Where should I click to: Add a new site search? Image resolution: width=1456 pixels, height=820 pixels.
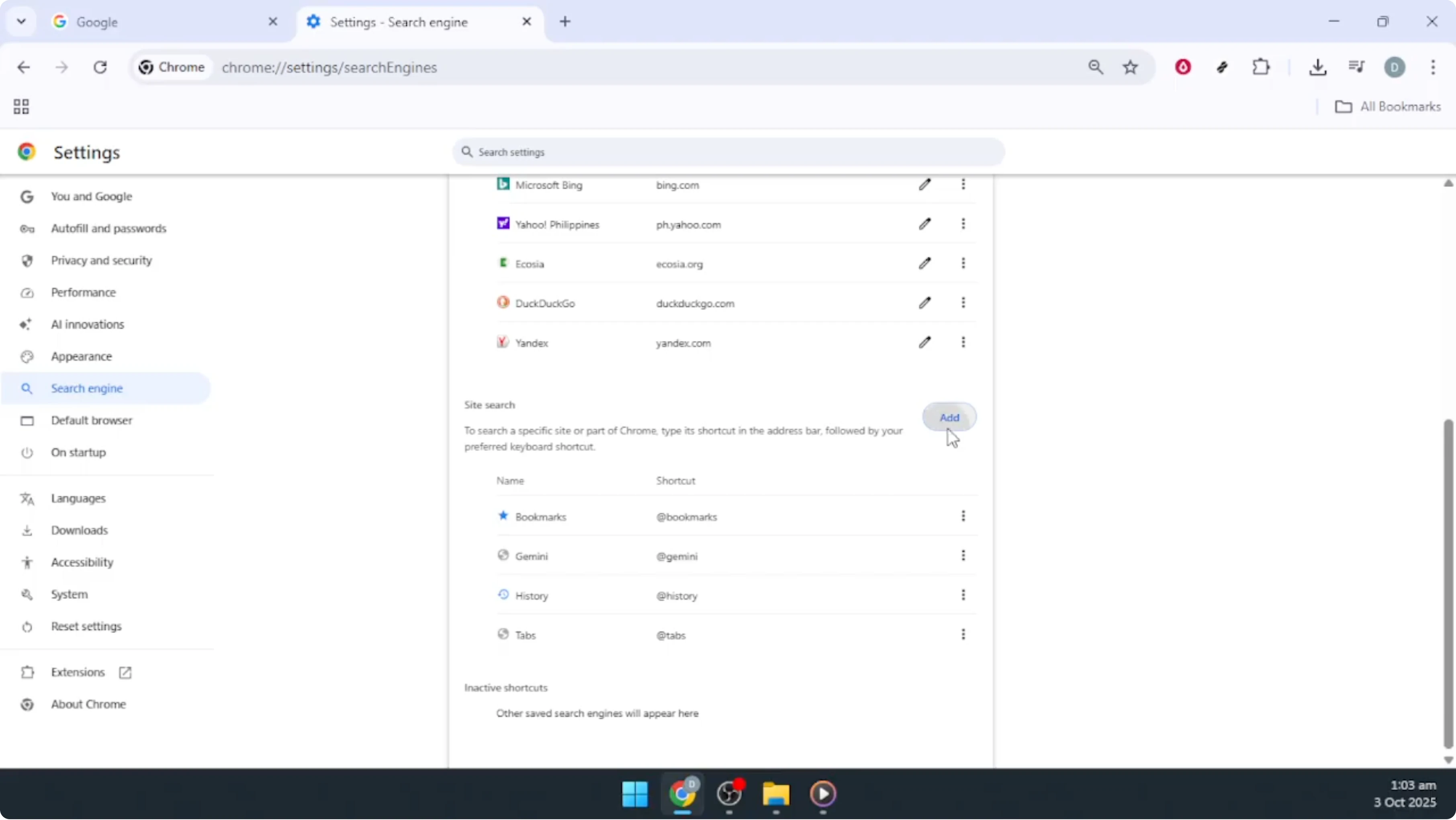tap(949, 417)
